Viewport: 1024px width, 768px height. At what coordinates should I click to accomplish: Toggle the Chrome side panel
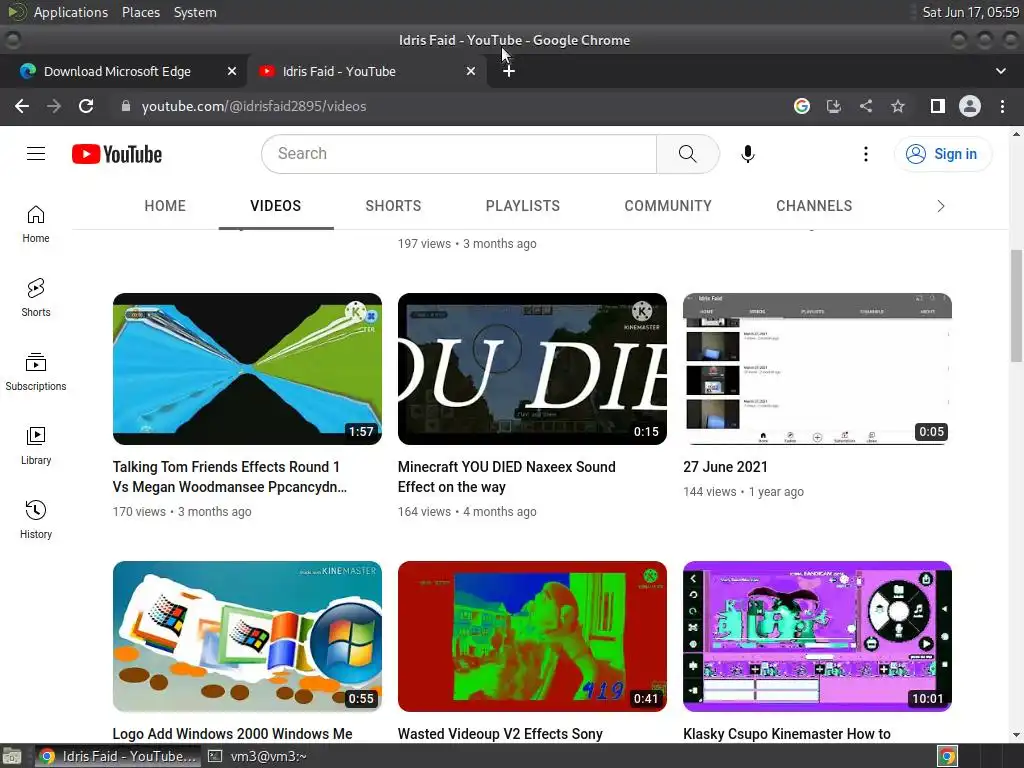click(938, 106)
